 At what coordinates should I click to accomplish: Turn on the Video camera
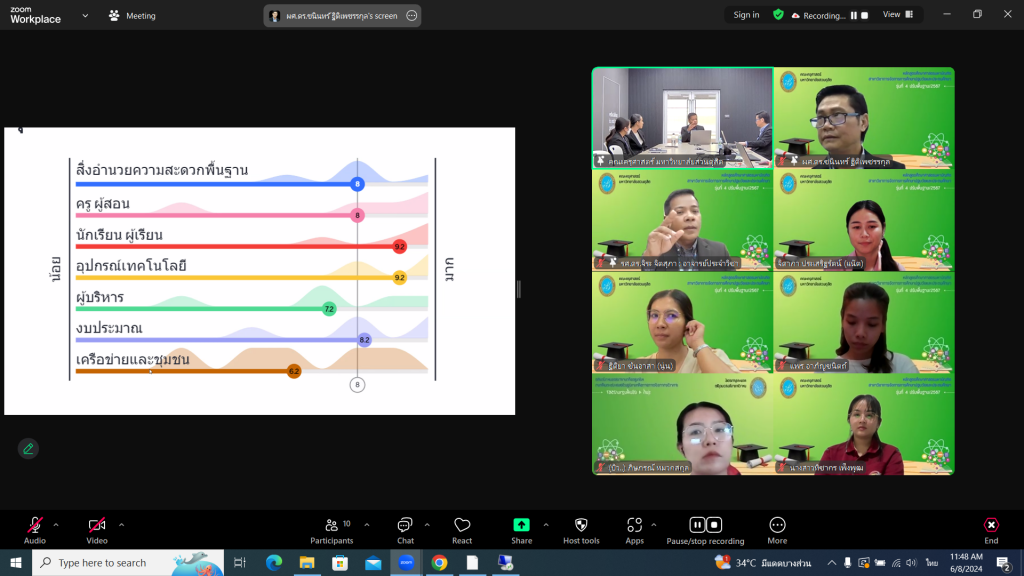pos(97,526)
